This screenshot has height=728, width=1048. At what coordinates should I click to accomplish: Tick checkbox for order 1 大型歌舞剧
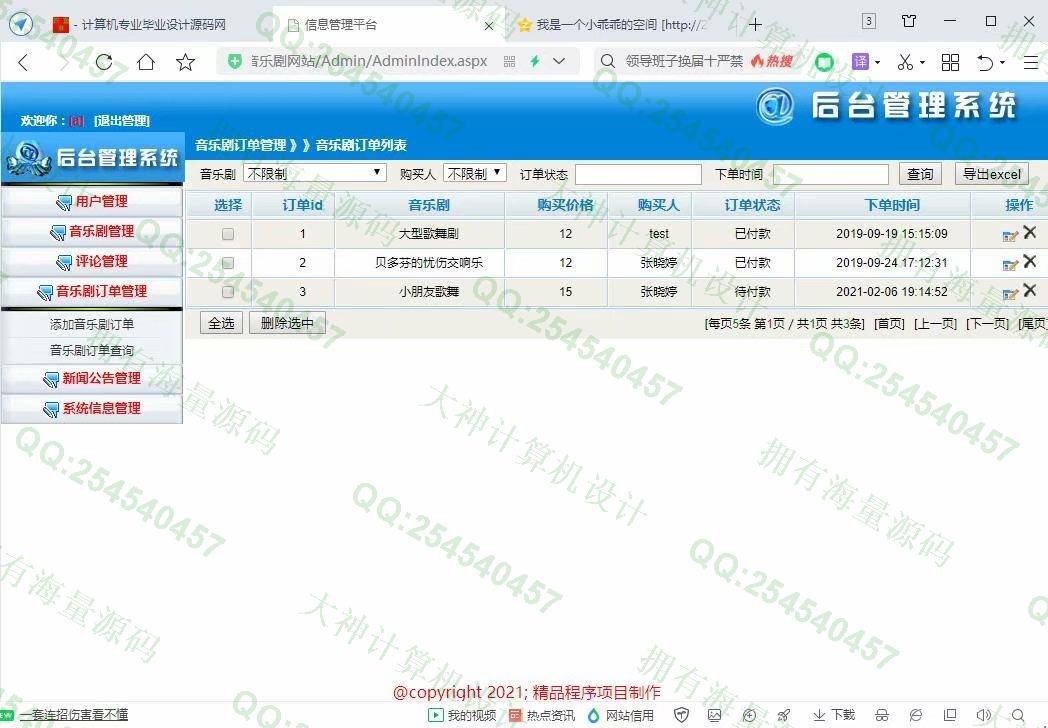click(228, 234)
